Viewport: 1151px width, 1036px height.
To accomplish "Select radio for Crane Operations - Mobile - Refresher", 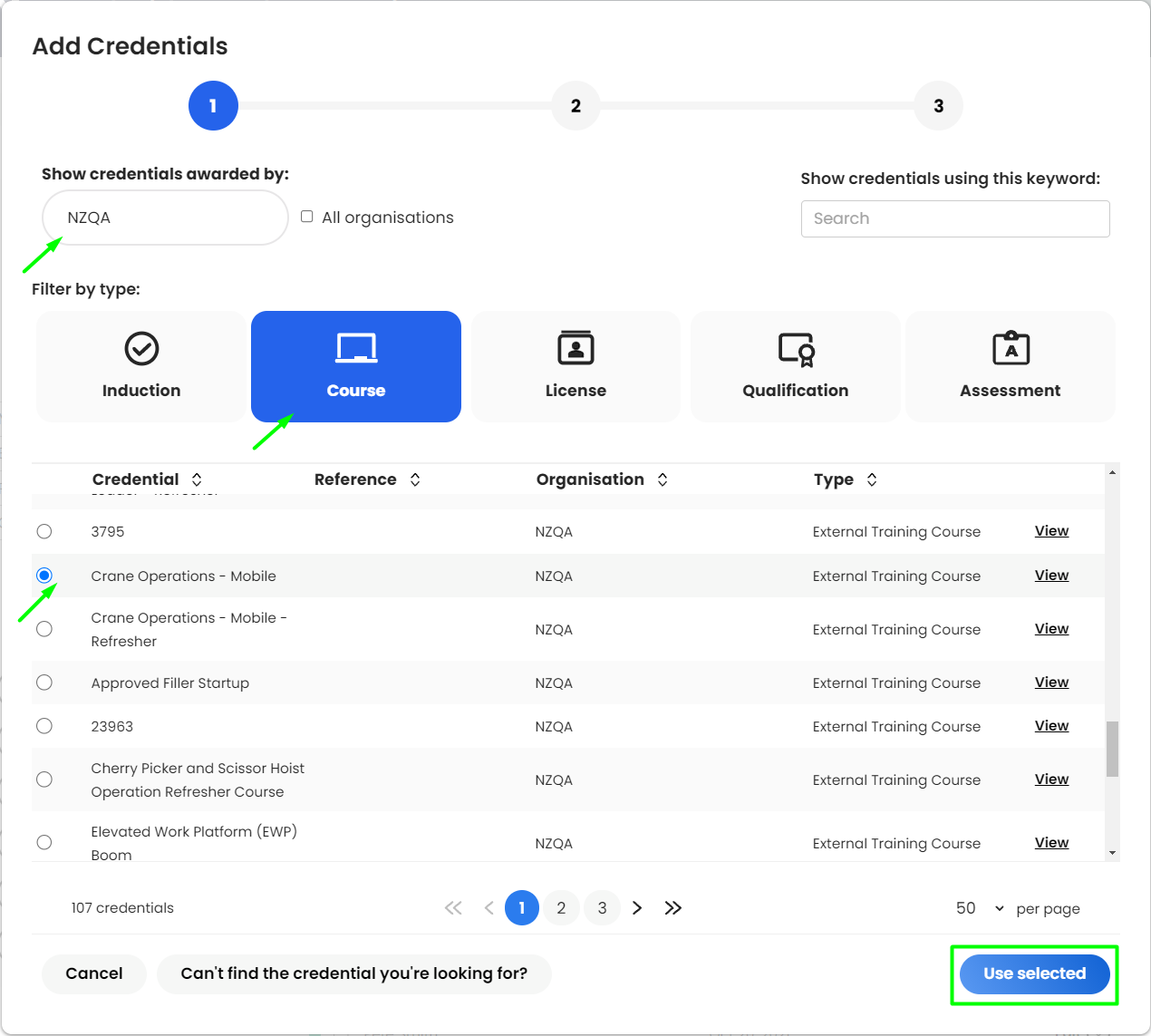I will (44, 629).
